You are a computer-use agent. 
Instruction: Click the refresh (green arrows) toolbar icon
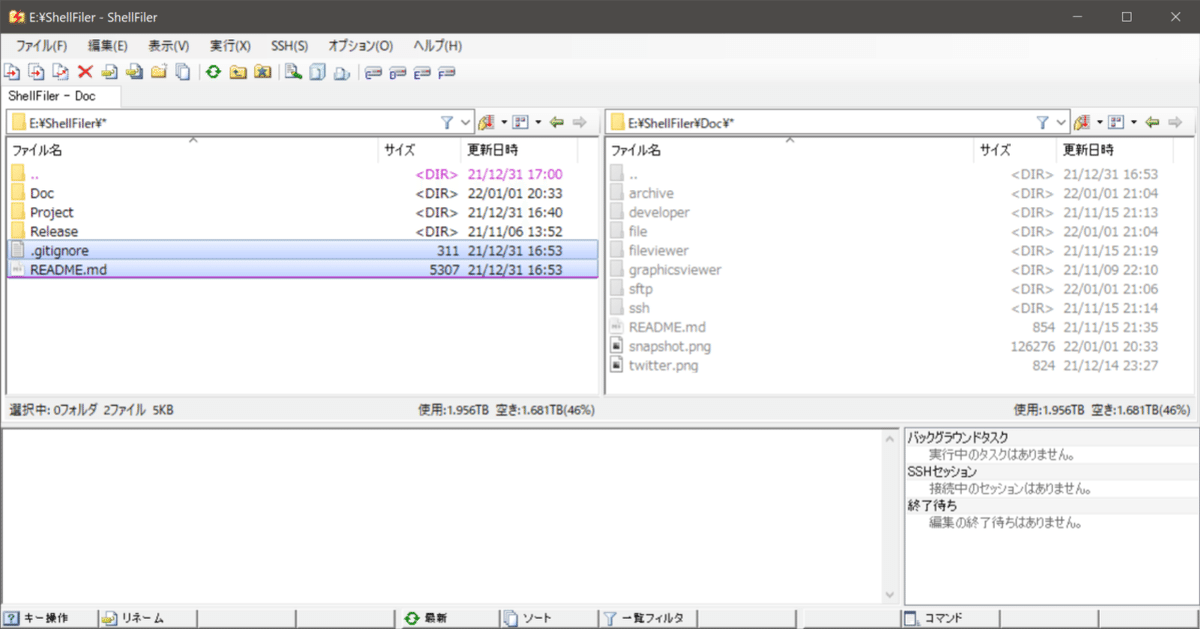pyautogui.click(x=213, y=71)
